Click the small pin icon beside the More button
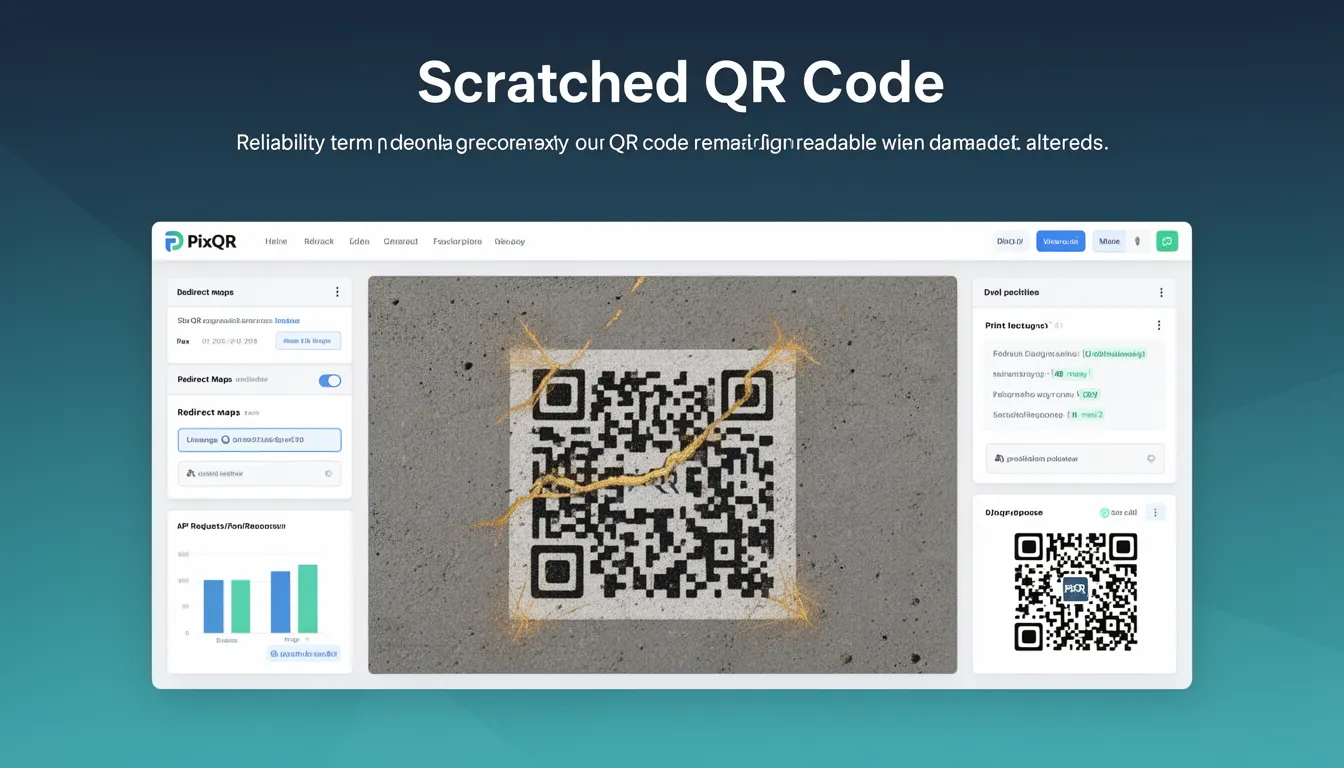The width and height of the screenshot is (1344, 768). click(1137, 241)
